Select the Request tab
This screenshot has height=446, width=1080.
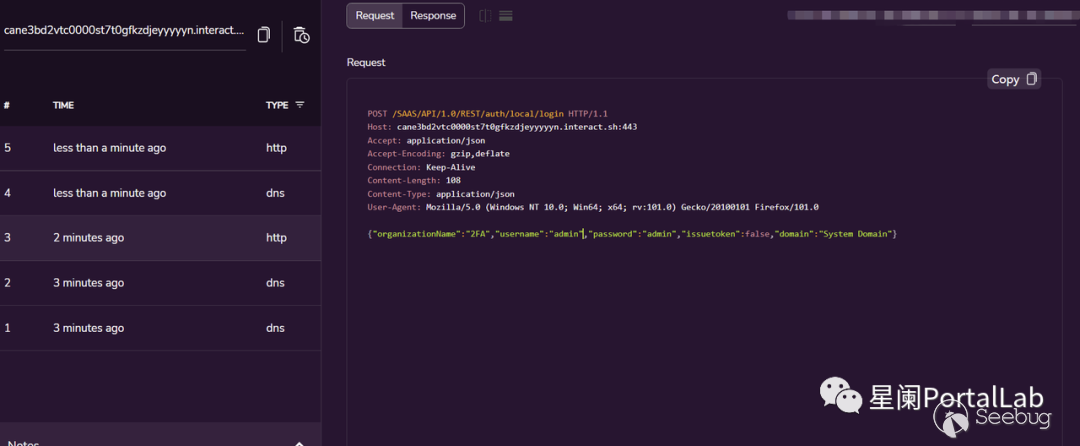(x=375, y=16)
